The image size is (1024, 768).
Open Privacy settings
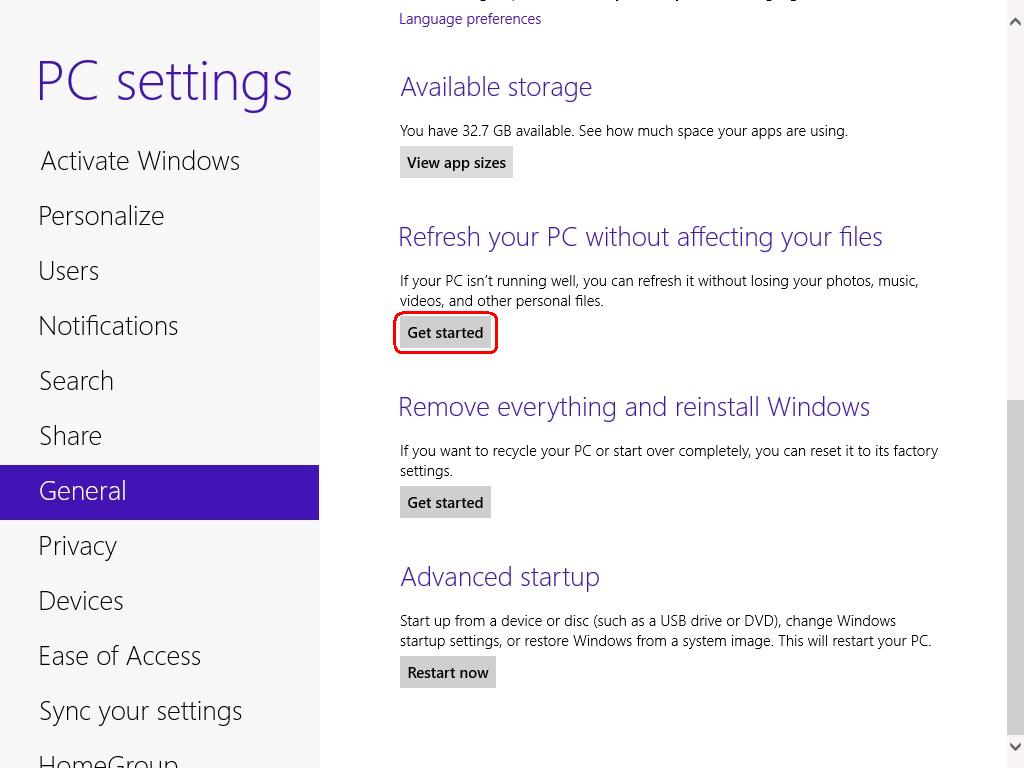pos(77,546)
